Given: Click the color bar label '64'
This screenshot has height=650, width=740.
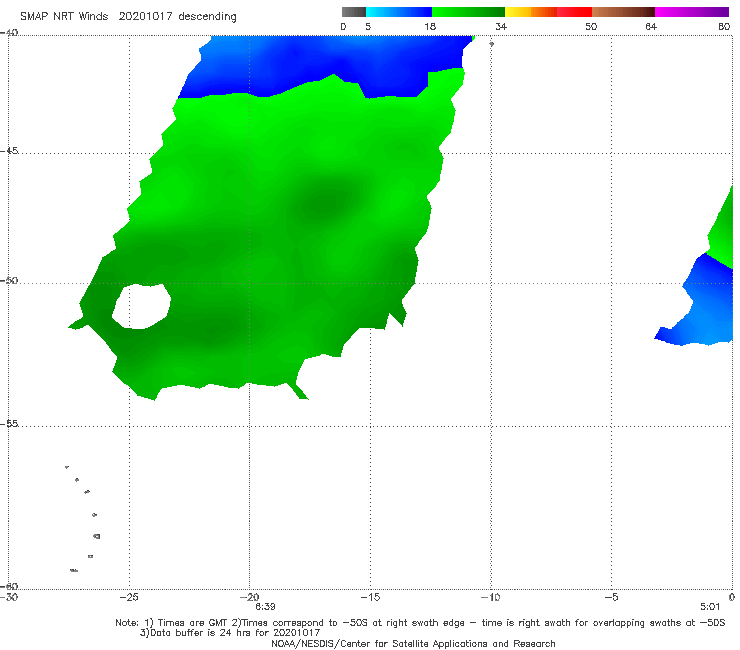Looking at the screenshot, I should [651, 26].
